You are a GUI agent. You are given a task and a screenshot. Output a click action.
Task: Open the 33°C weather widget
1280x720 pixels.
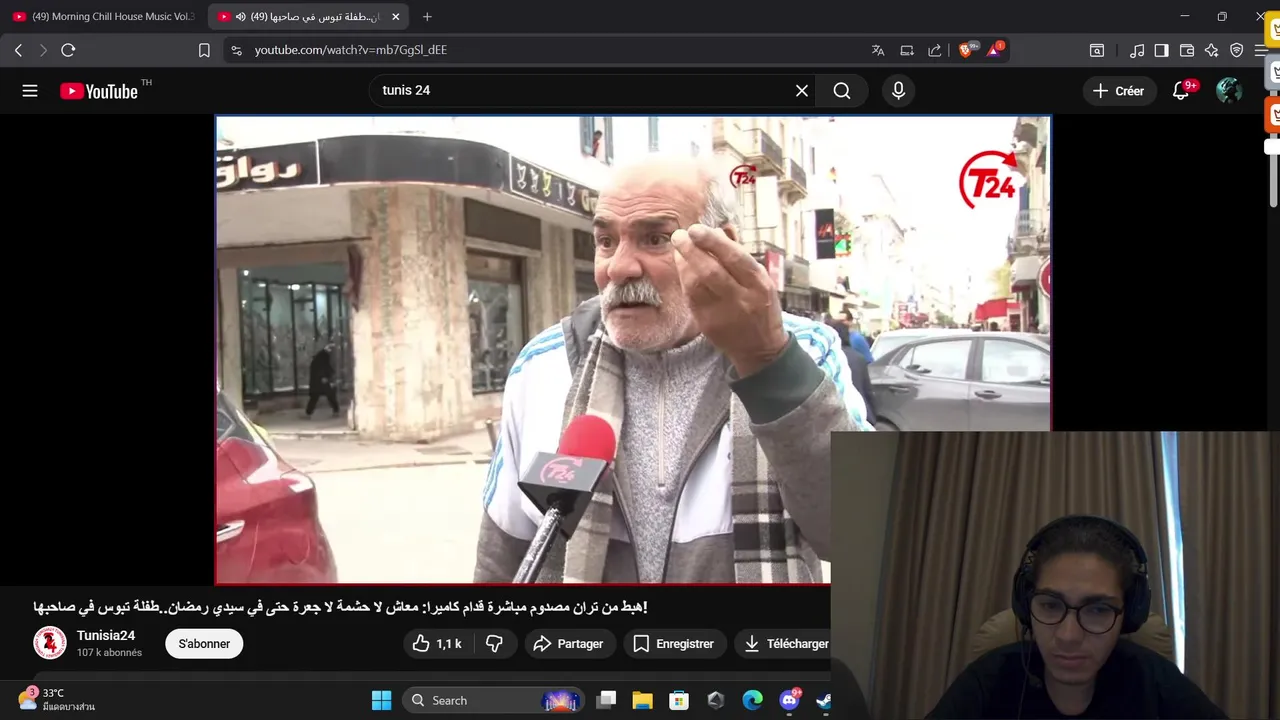pos(55,700)
